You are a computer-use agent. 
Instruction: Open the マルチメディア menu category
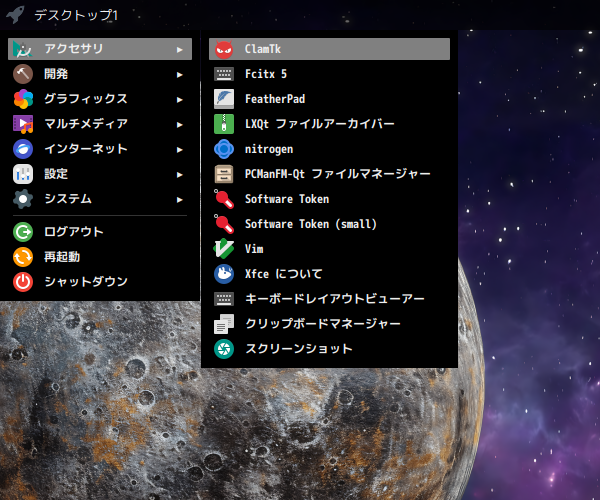100,124
